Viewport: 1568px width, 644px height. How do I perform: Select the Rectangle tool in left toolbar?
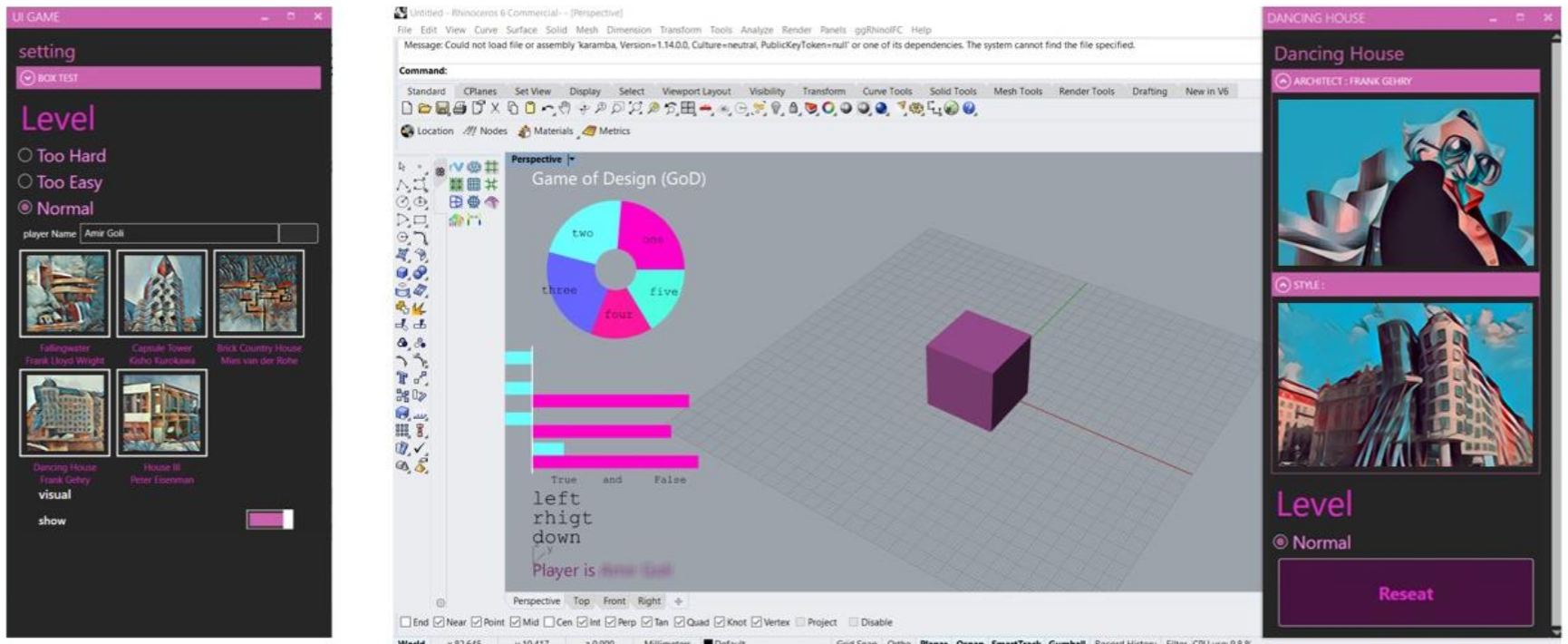coord(421,220)
